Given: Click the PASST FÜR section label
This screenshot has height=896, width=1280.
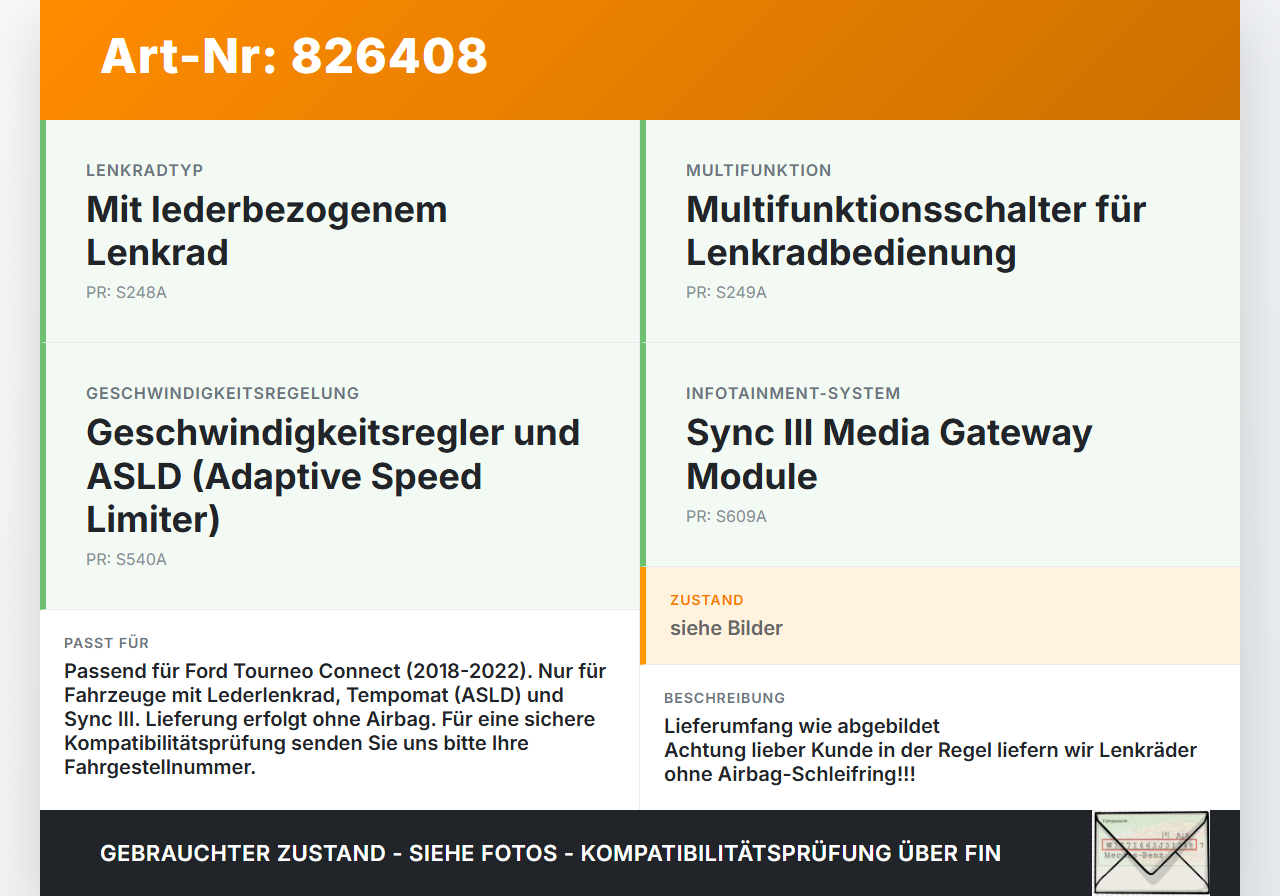Looking at the screenshot, I should pyautogui.click(x=106, y=643).
